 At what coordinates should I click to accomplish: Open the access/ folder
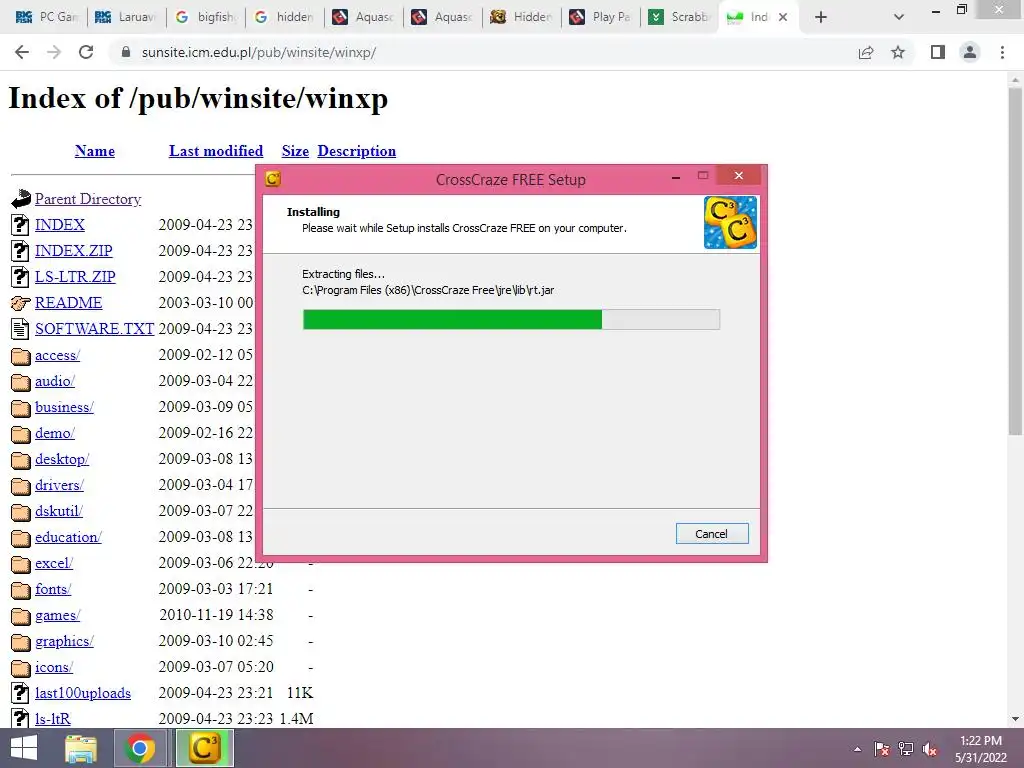[x=57, y=355]
